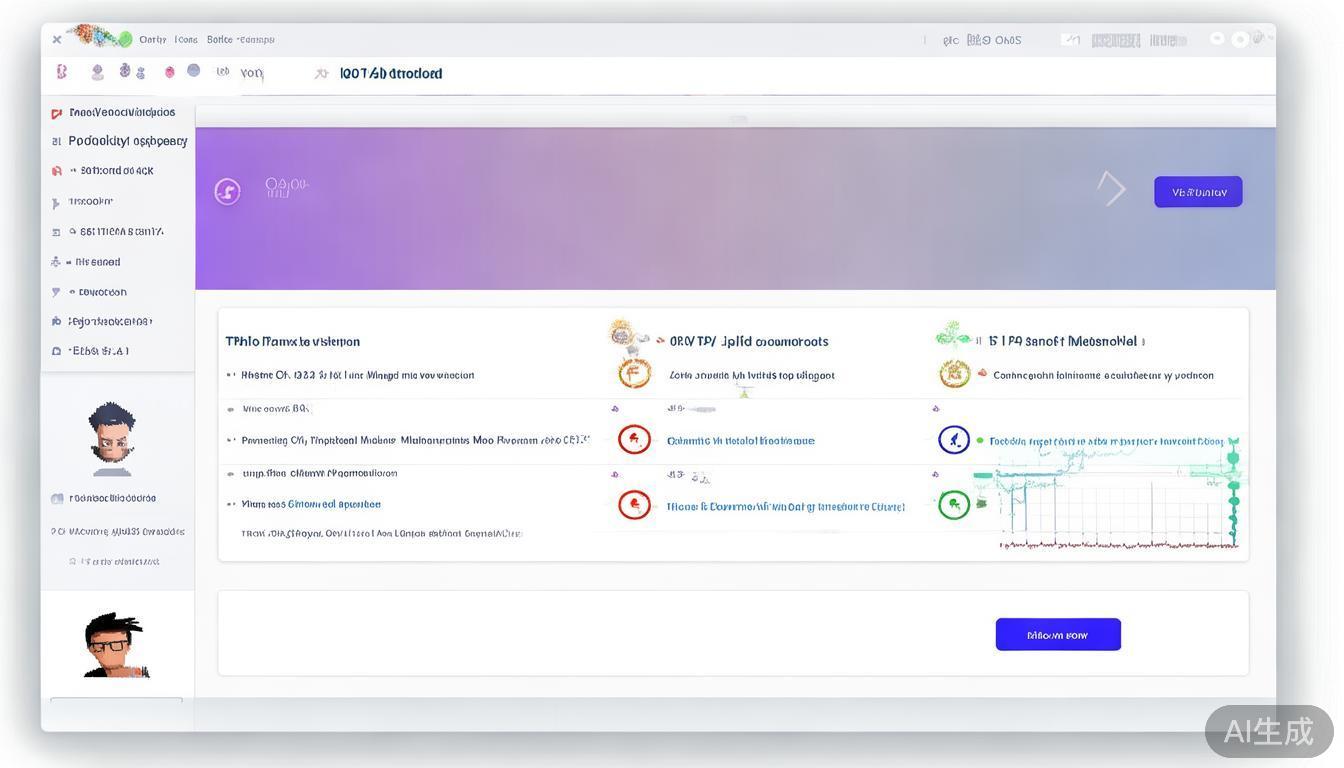Viewport: 1344px width, 768px height.
Task: Click the circular icon in the purple banner
Action: pos(227,191)
